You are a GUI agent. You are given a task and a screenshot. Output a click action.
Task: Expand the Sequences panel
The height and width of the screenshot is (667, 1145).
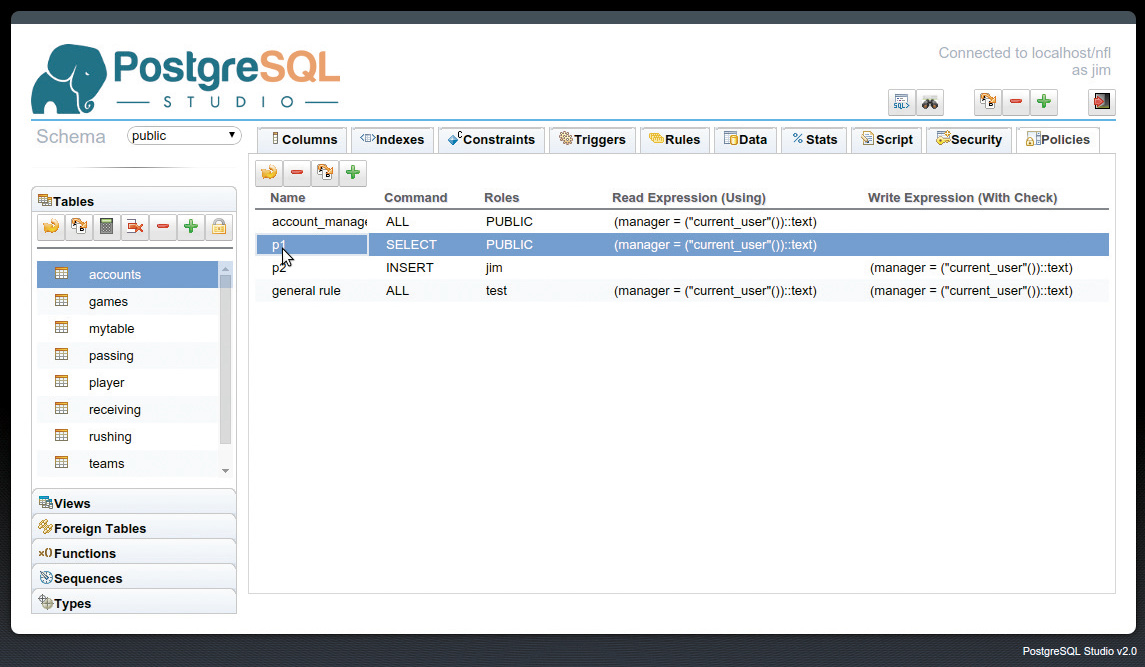(x=134, y=578)
